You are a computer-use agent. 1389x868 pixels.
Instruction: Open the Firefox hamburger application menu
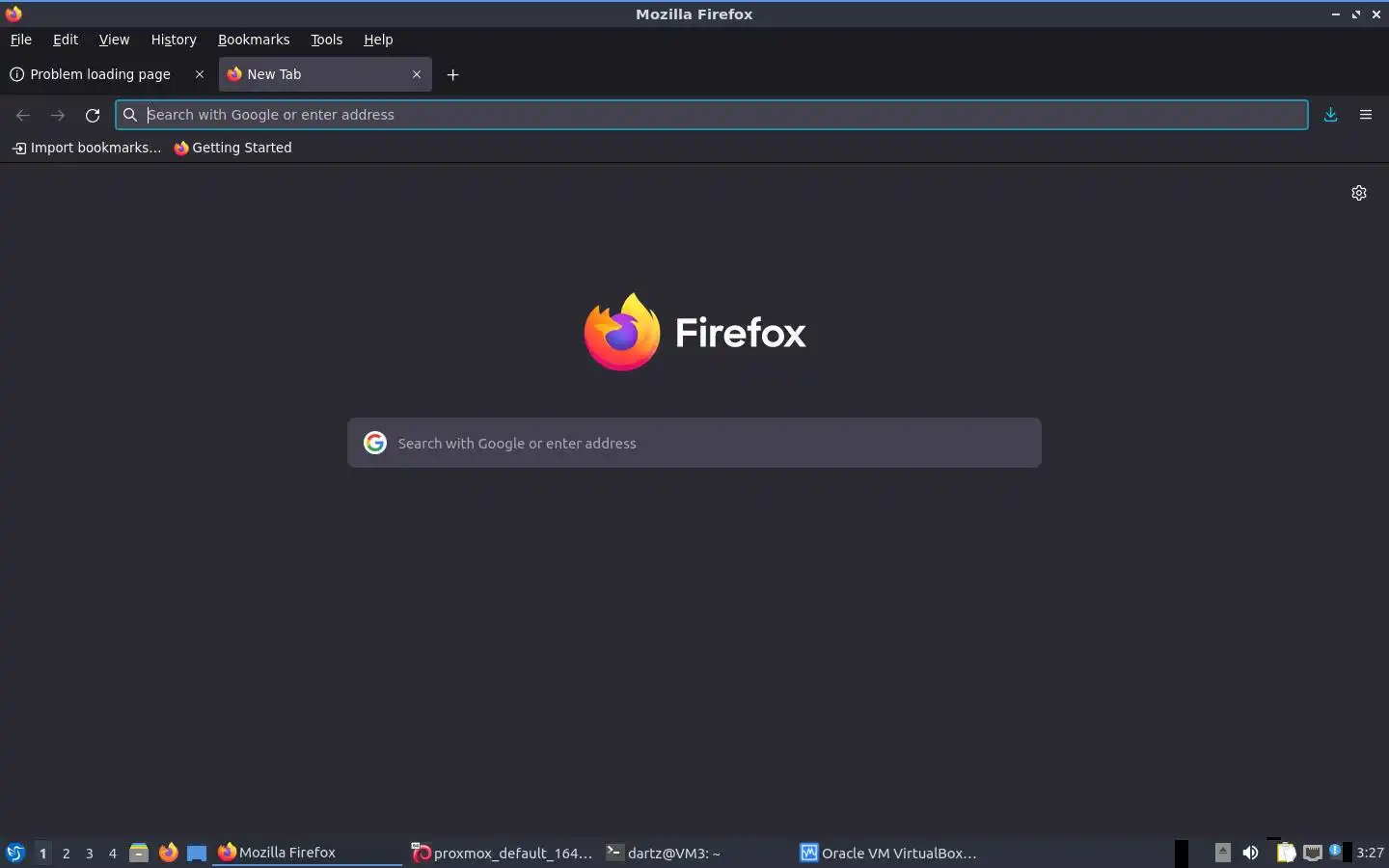(1365, 115)
